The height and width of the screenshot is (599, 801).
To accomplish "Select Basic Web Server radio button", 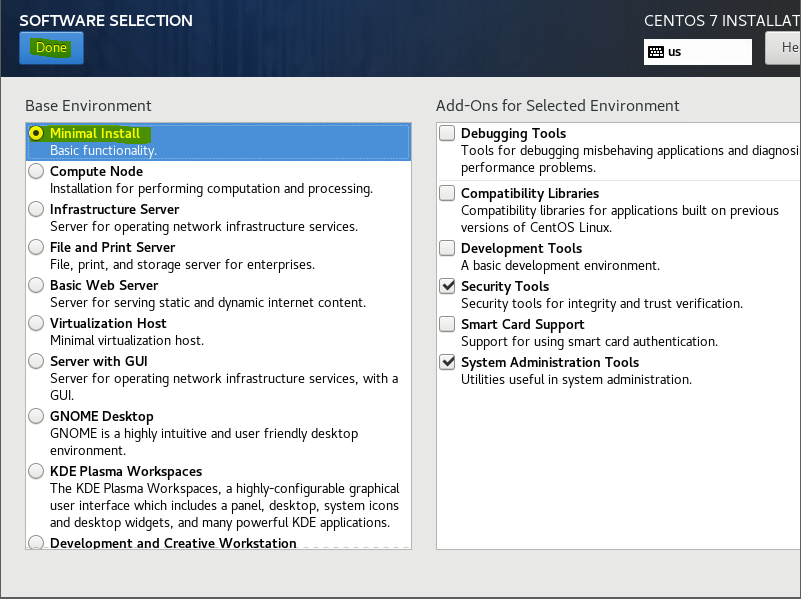I will 36,286.
